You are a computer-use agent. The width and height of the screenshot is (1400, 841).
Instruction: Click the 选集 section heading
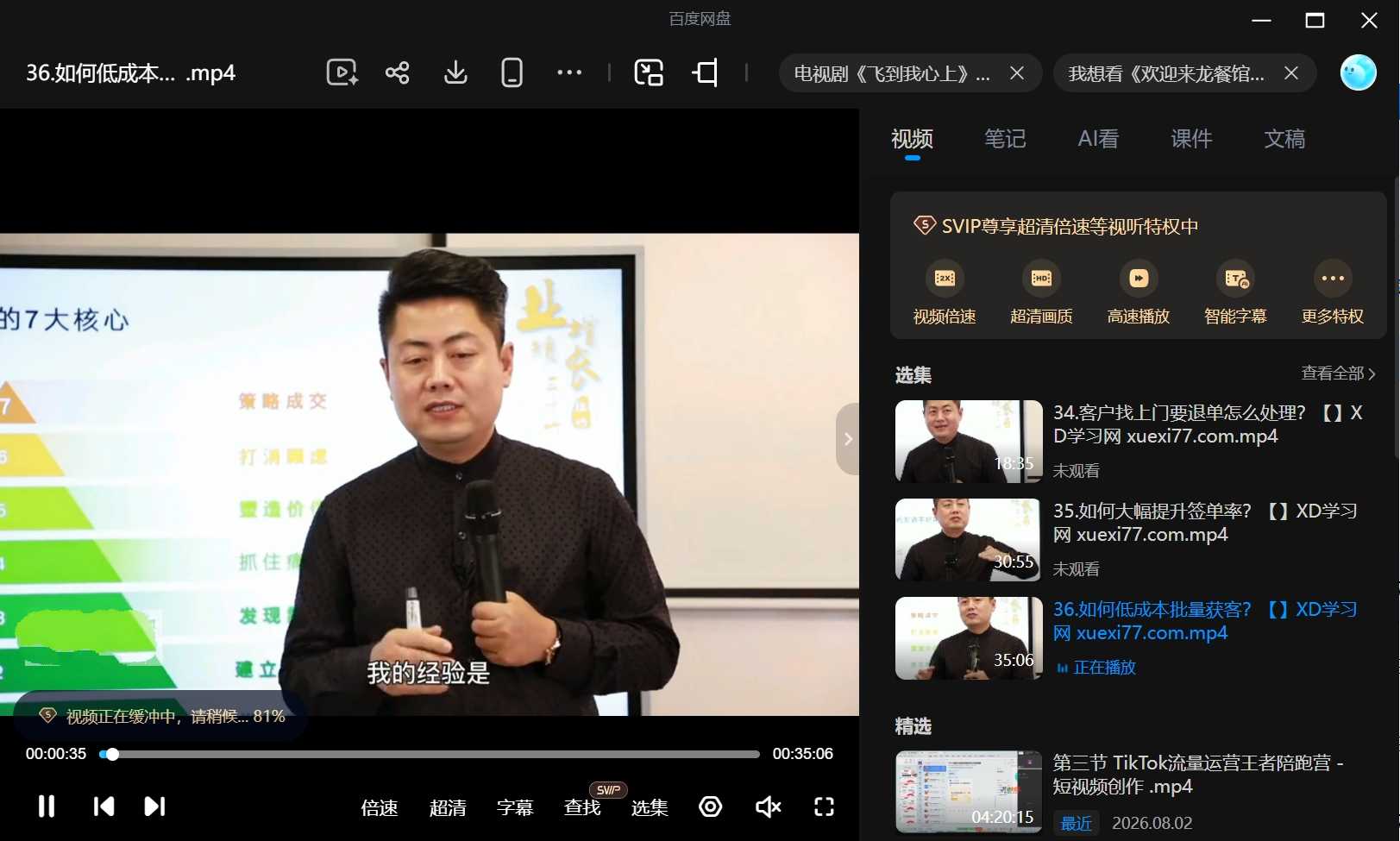coord(913,375)
